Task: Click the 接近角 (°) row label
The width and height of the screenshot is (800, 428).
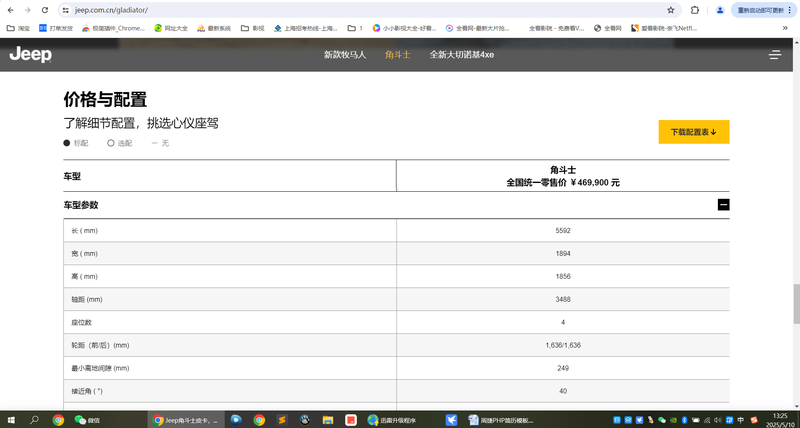Action: click(87, 391)
